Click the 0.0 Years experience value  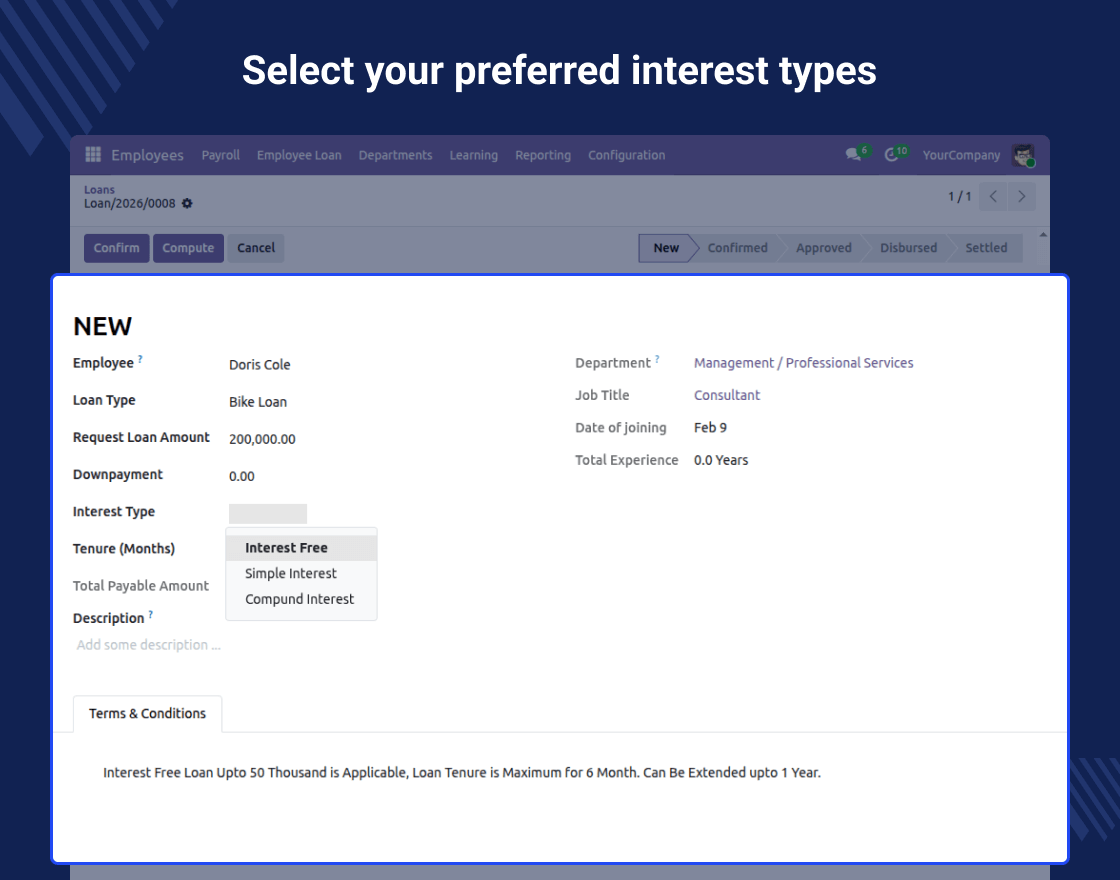[x=721, y=461]
